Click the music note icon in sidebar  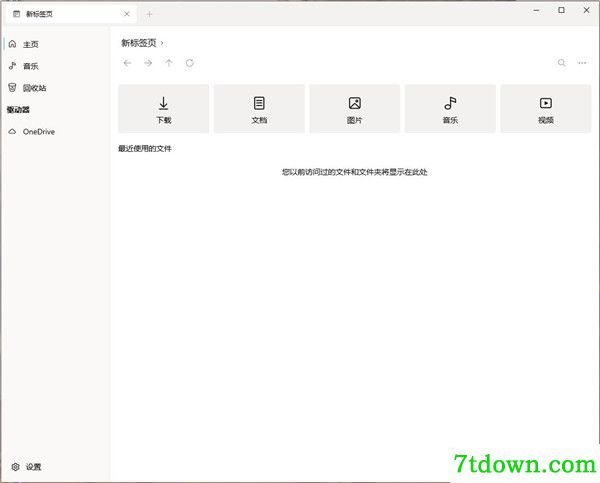tap(13, 66)
